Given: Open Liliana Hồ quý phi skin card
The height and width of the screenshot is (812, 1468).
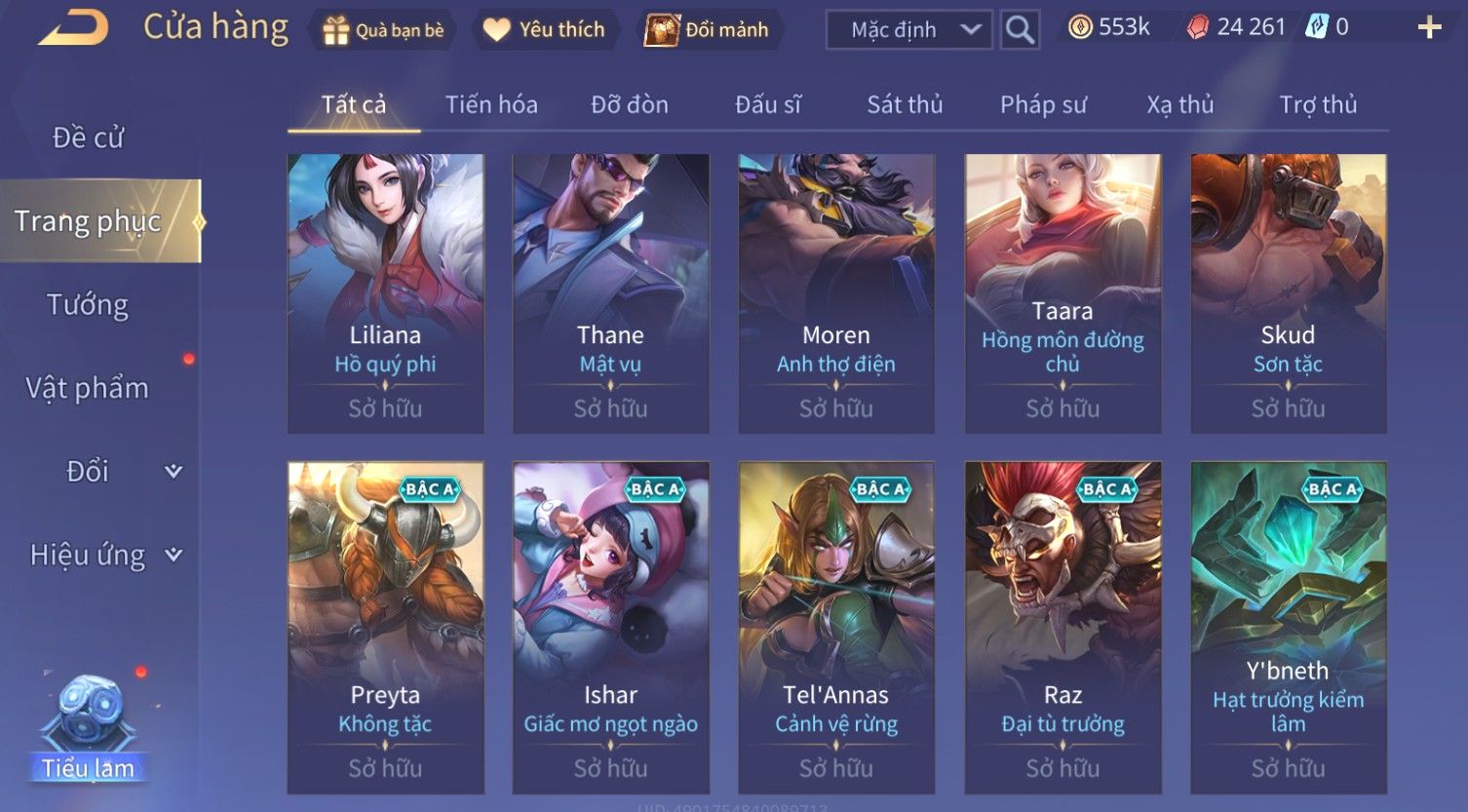Looking at the screenshot, I should tap(385, 293).
